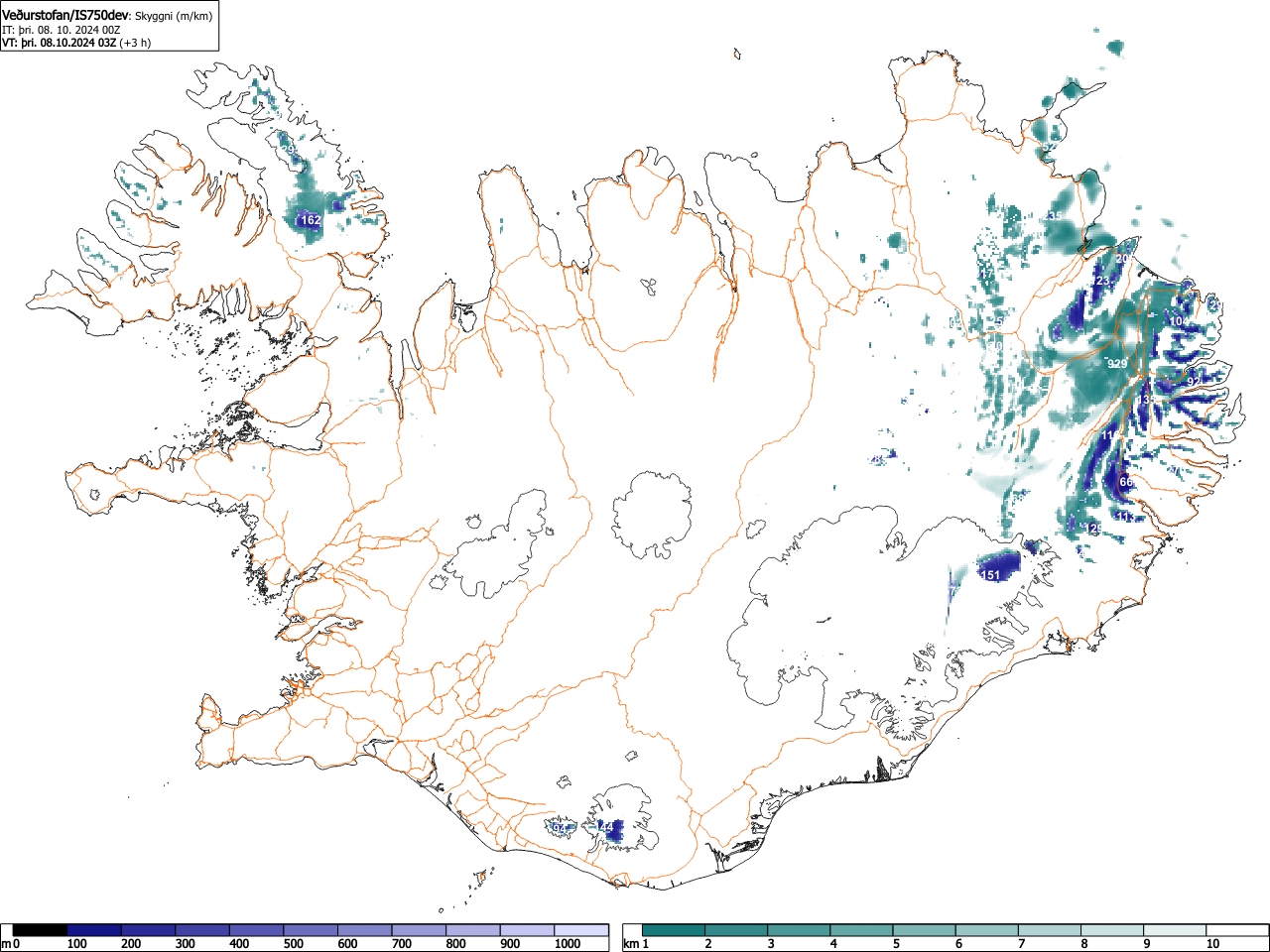
Task: Click the '1000' tick label on metre legend
Action: click(x=568, y=944)
